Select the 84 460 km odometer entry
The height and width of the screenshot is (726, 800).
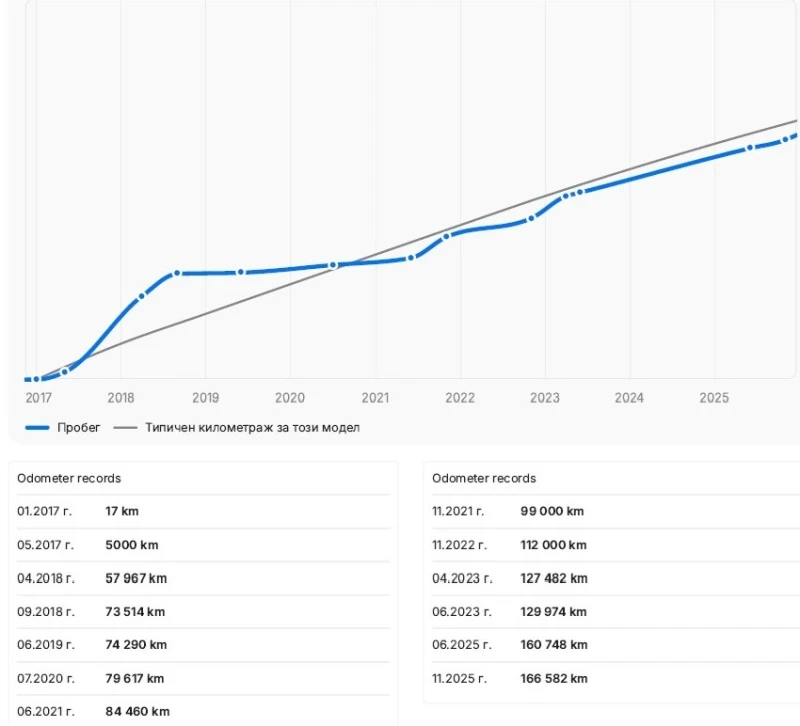[135, 711]
